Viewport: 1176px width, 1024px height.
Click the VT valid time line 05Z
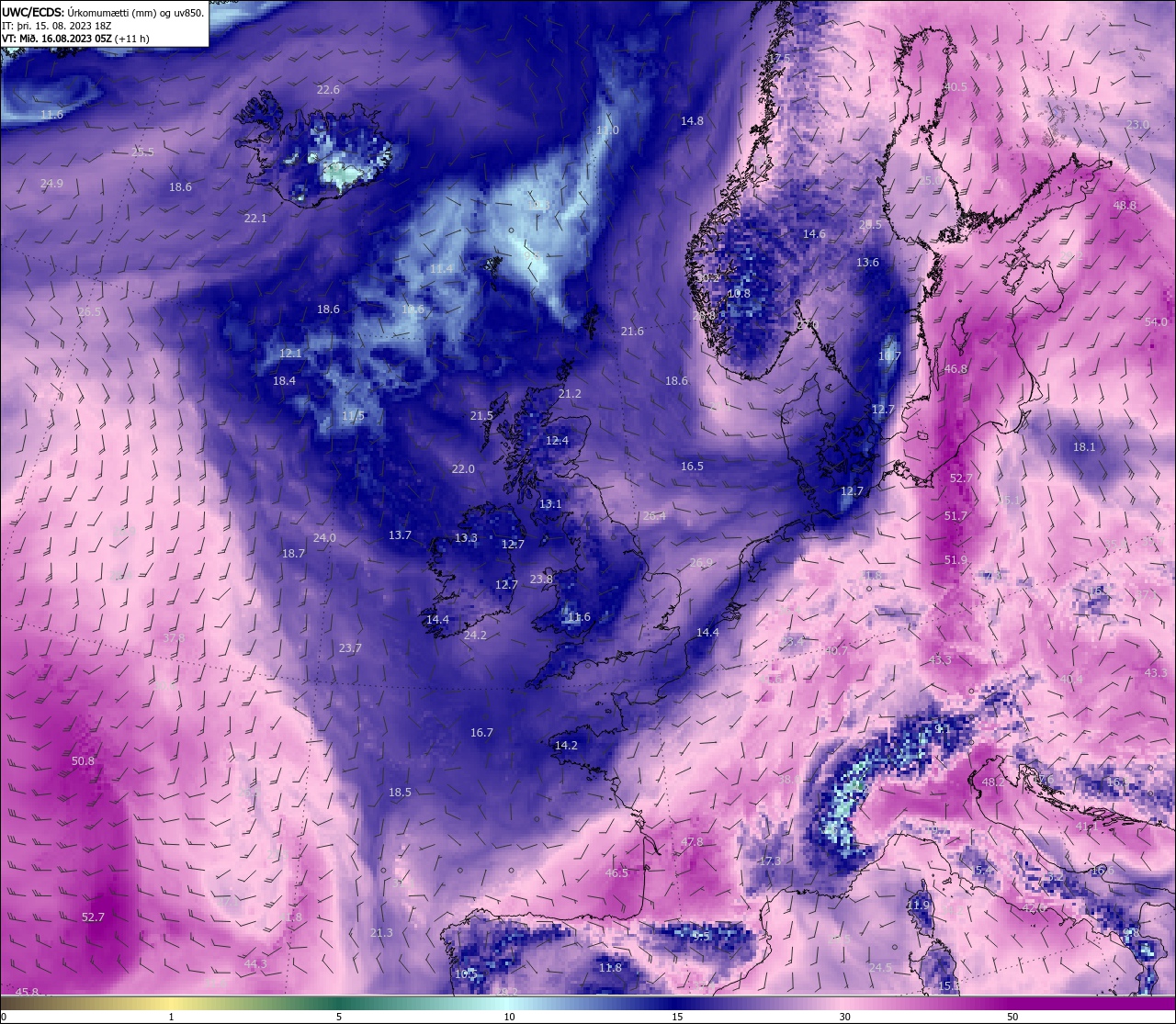point(75,39)
